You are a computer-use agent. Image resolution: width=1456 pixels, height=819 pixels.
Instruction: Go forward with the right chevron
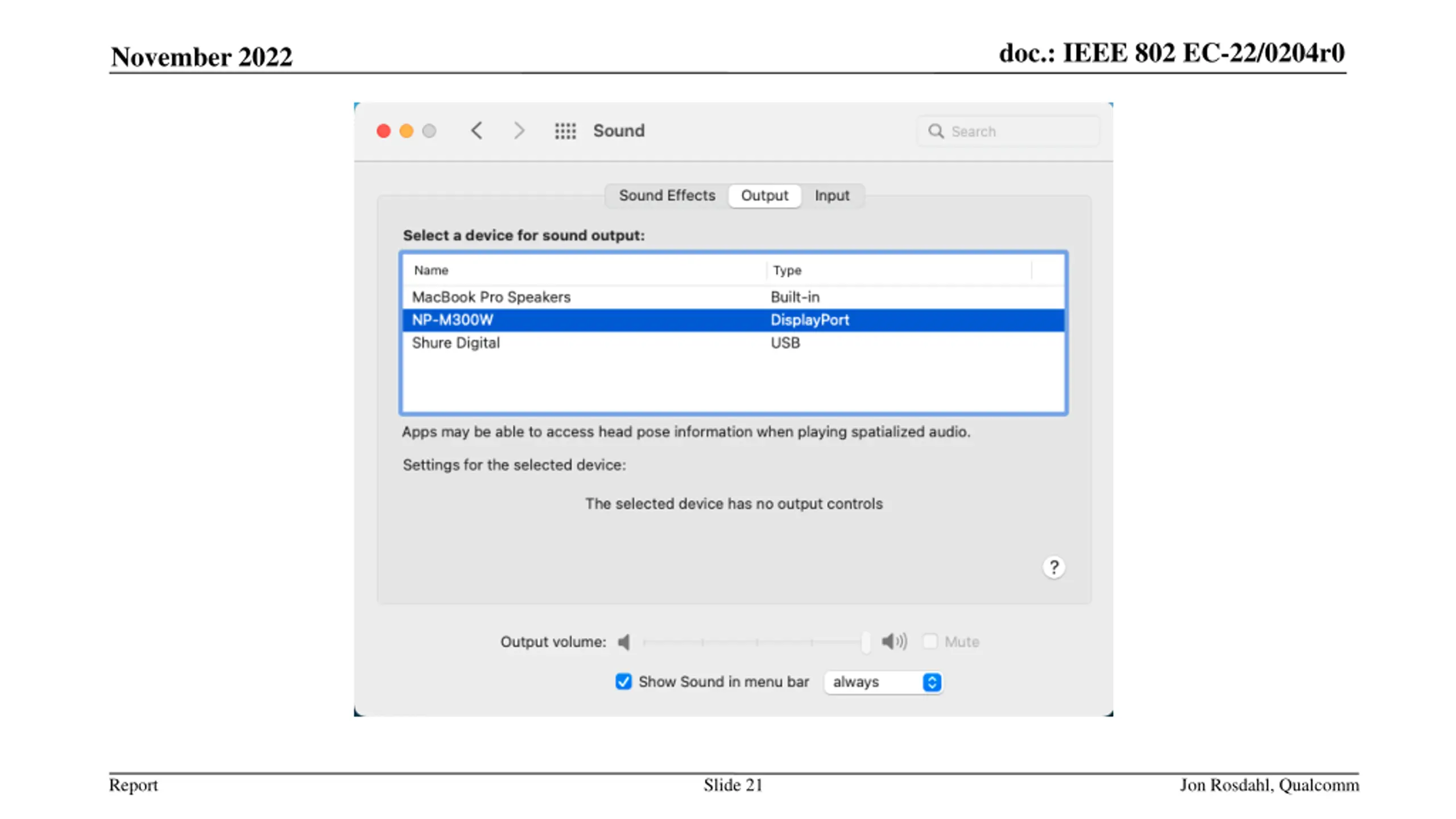519,131
